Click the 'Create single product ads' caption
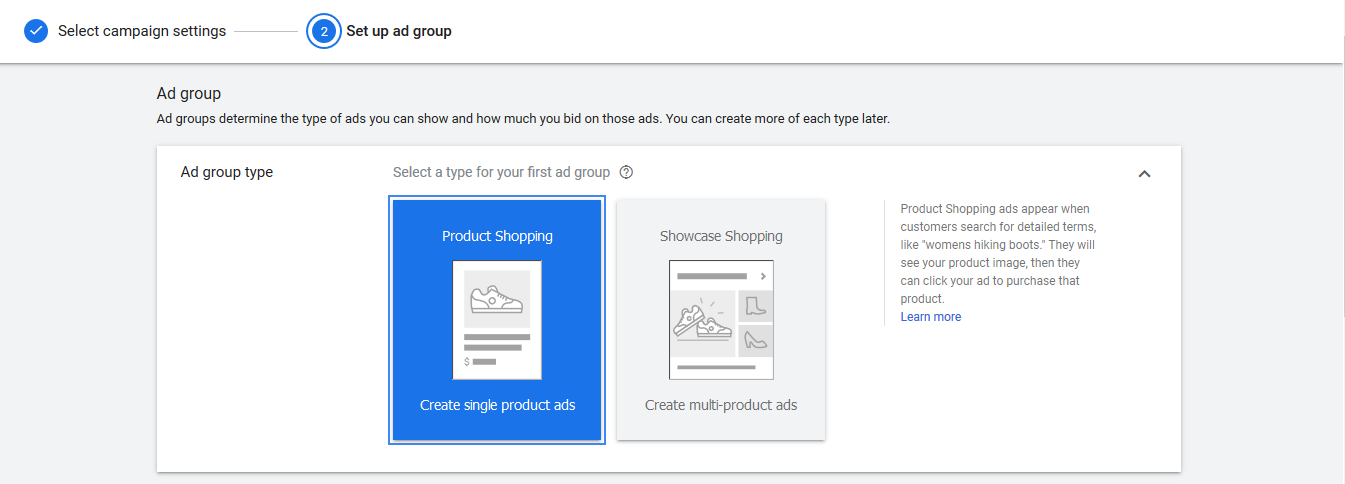 [497, 405]
